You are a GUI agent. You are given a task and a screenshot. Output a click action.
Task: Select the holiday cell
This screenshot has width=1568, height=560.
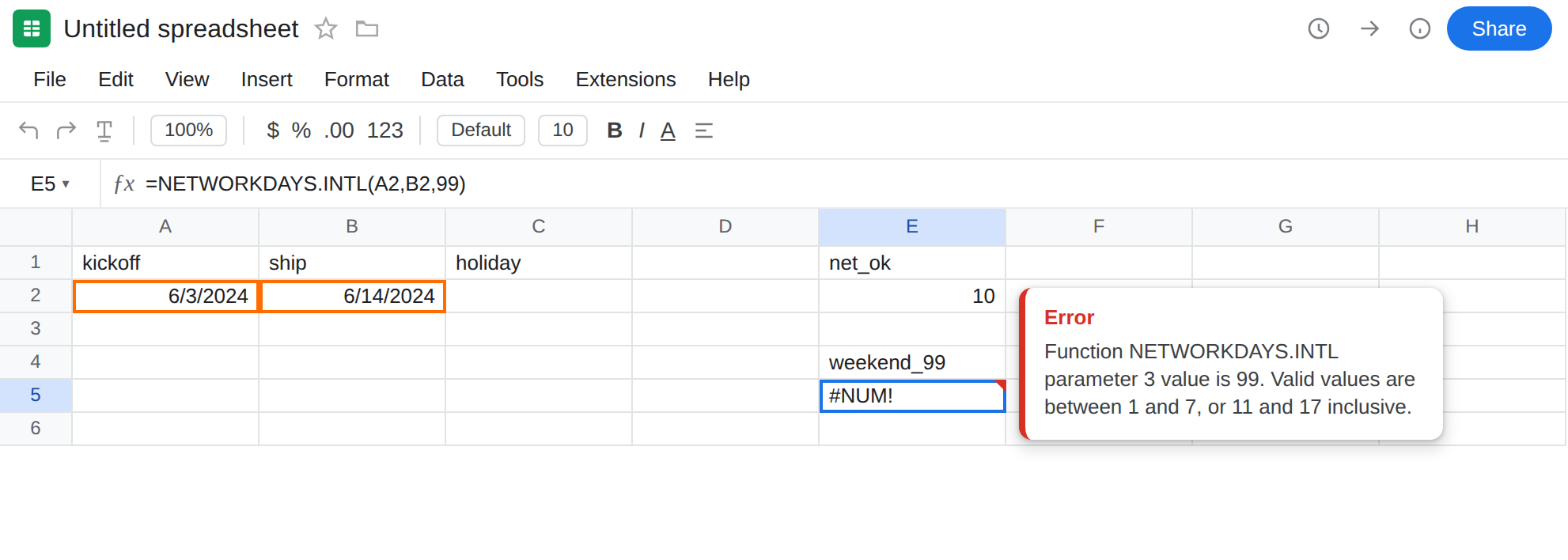(x=539, y=263)
